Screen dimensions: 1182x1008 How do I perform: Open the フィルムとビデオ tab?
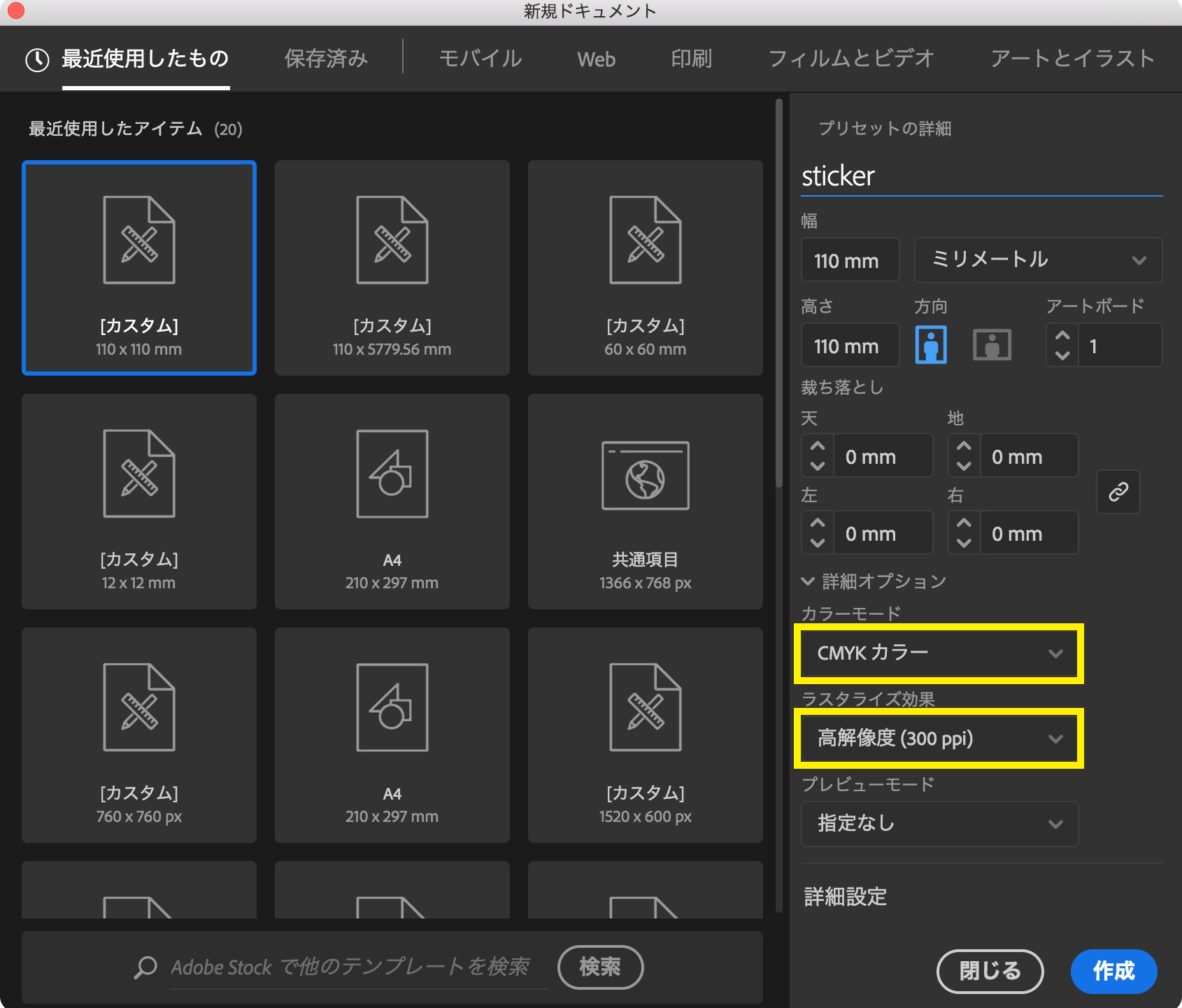(851, 59)
